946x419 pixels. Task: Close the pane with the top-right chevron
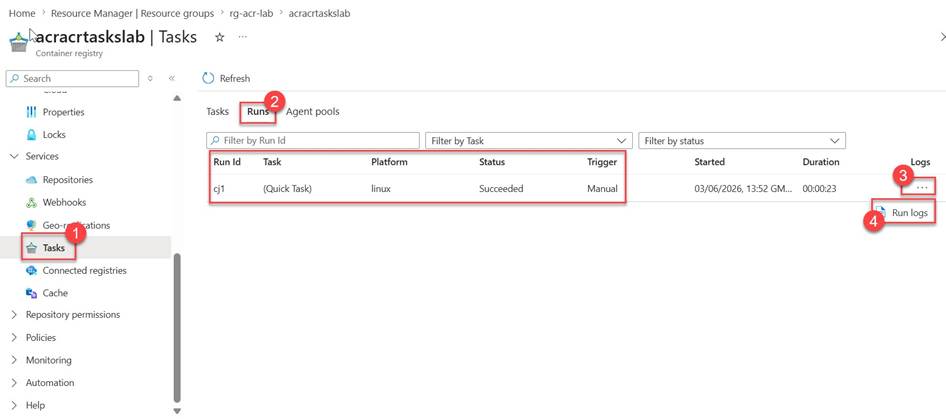[x=942, y=37]
